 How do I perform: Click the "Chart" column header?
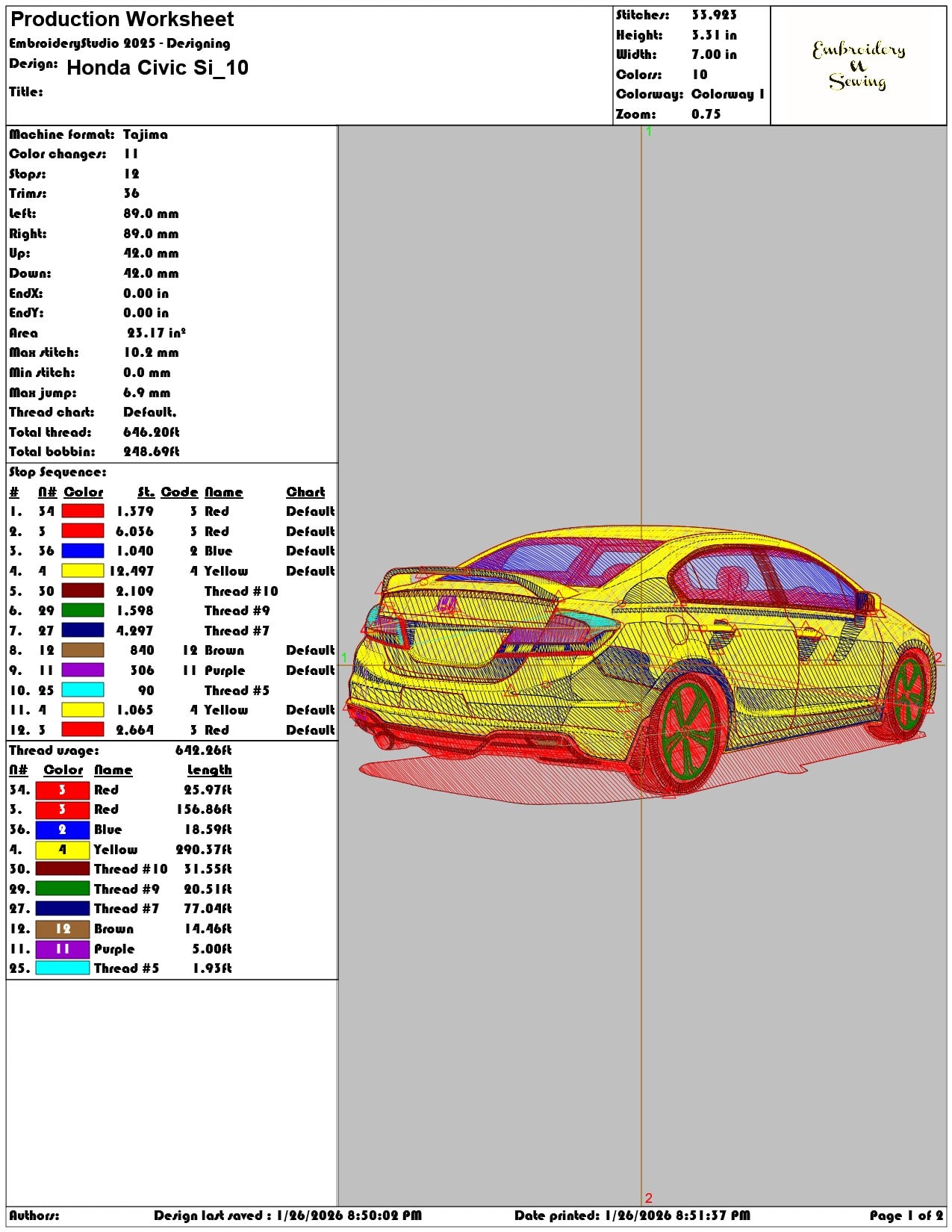(305, 492)
